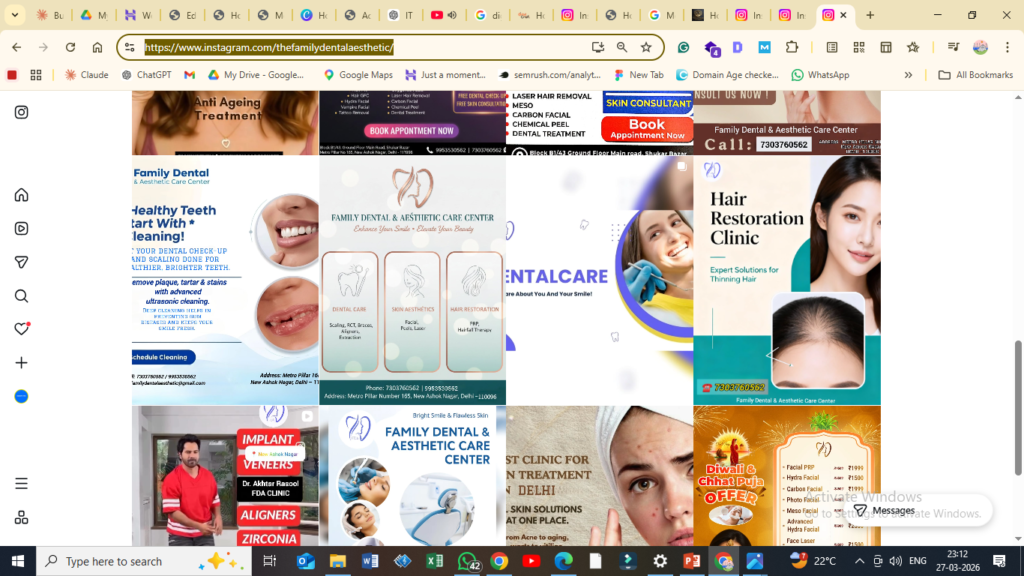This screenshot has width=1024, height=576.
Task: Switch to the YouTube tab playing audio
Action: (443, 16)
